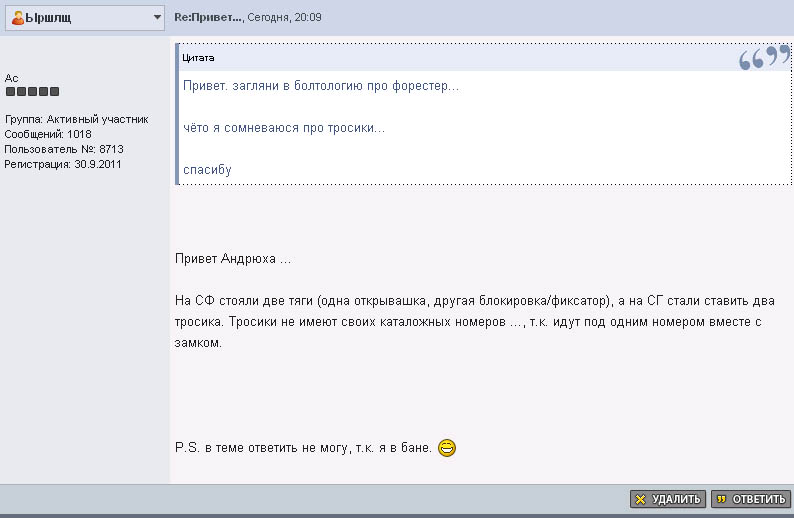Click the smiley emoji after P.S. line

pyautogui.click(x=447, y=449)
